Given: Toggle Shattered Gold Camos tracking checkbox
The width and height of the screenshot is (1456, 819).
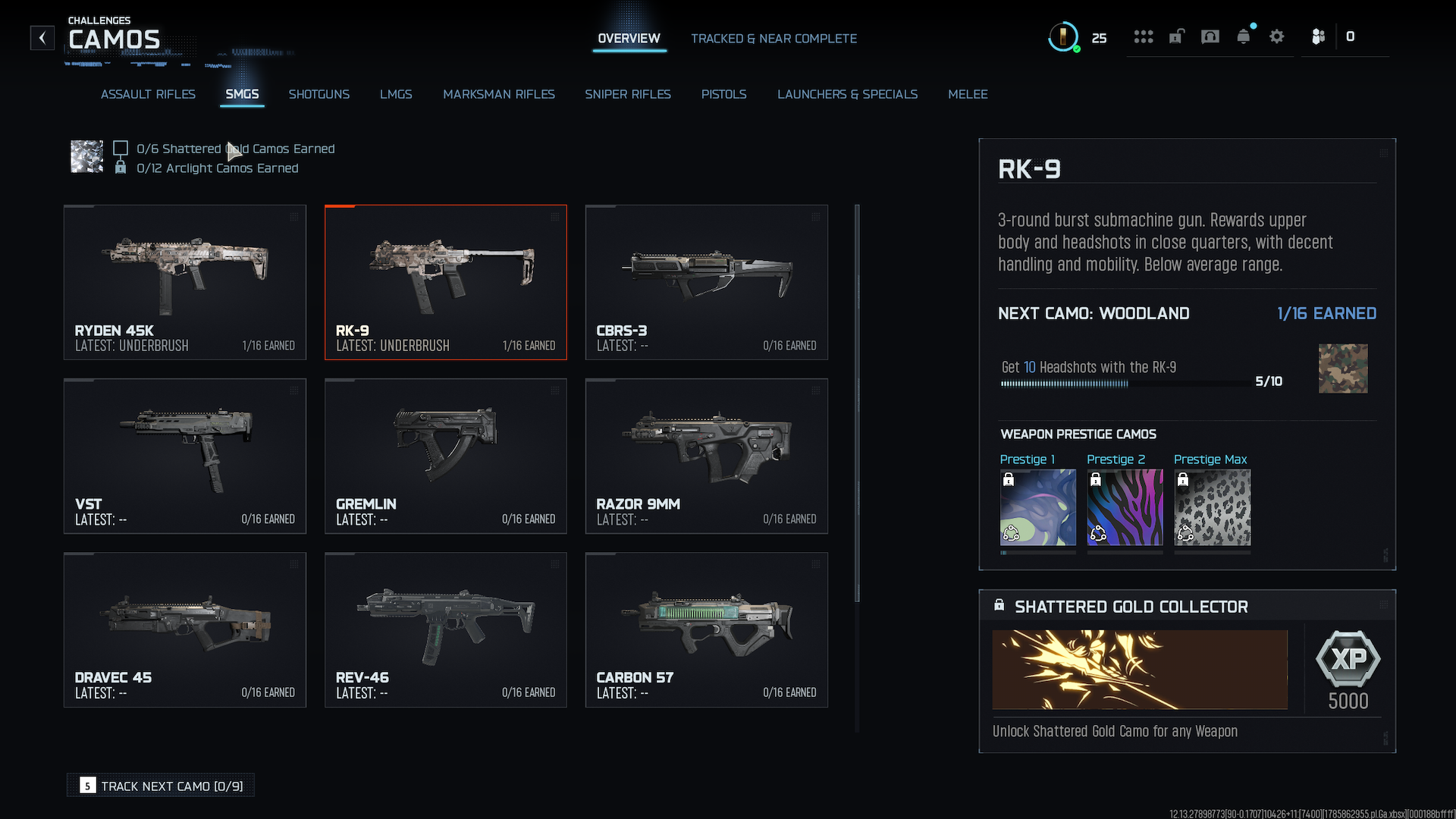Looking at the screenshot, I should coord(120,148).
